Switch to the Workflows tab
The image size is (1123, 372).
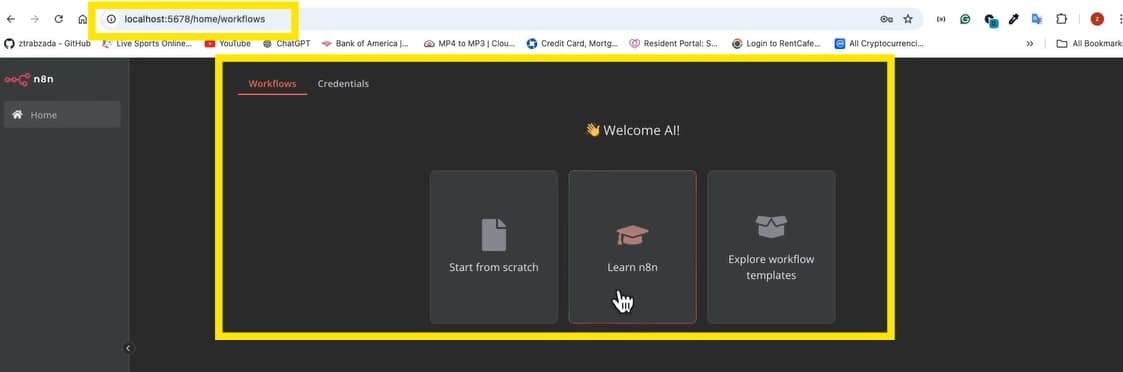coord(272,84)
